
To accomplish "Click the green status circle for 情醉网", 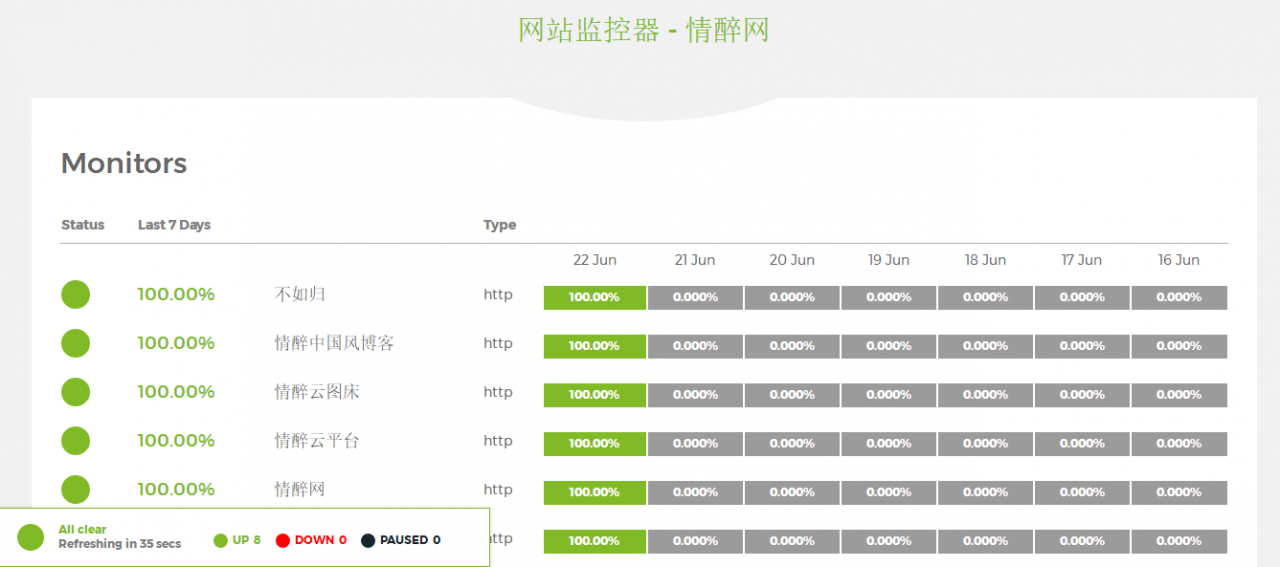I will coord(75,489).
